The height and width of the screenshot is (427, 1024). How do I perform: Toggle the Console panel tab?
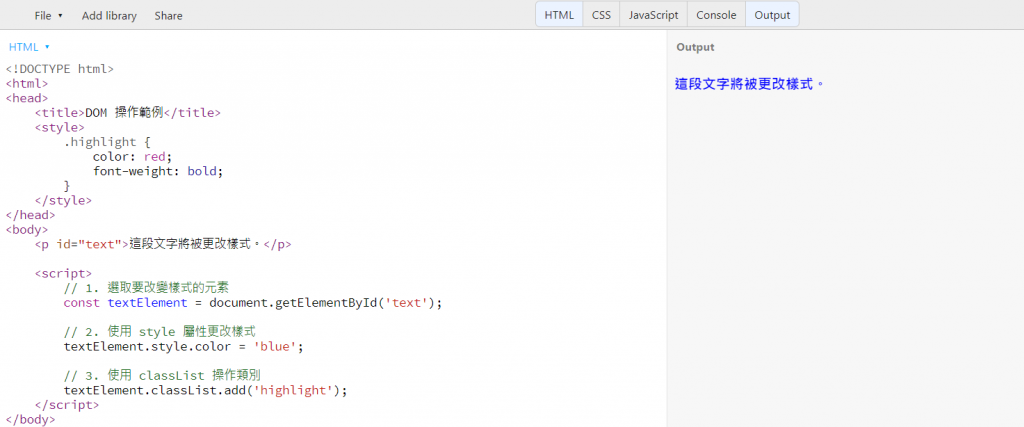716,15
